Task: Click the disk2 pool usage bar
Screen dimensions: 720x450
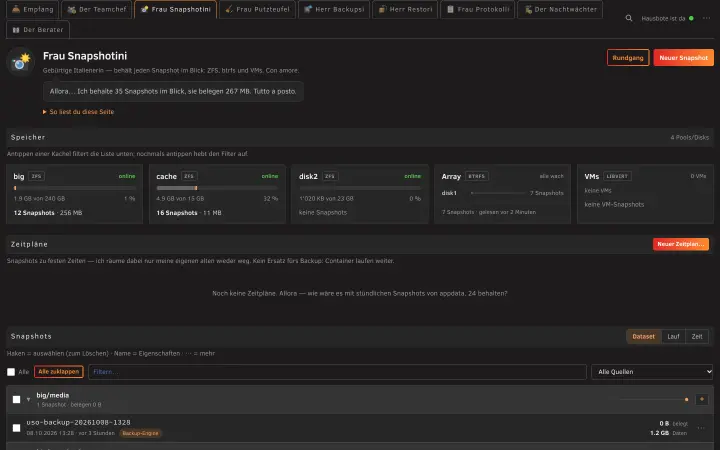Action: pyautogui.click(x=360, y=188)
